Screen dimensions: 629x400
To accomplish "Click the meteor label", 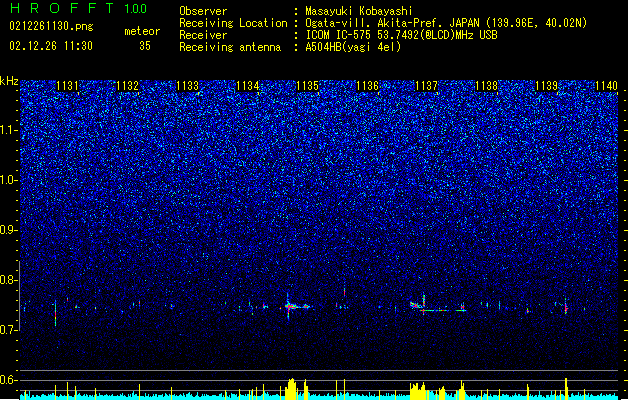I will pos(142,31).
